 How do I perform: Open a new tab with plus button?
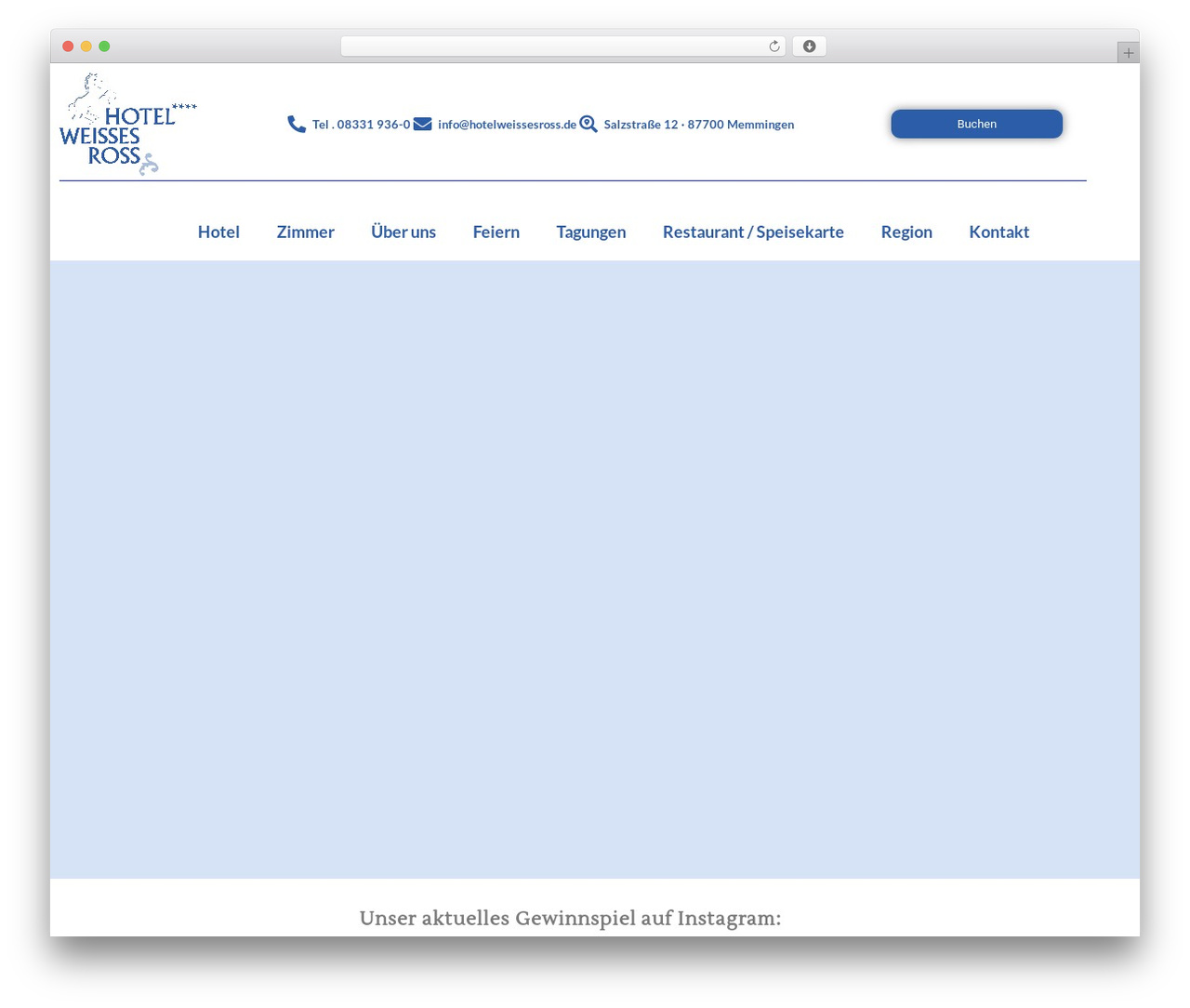(x=1128, y=53)
